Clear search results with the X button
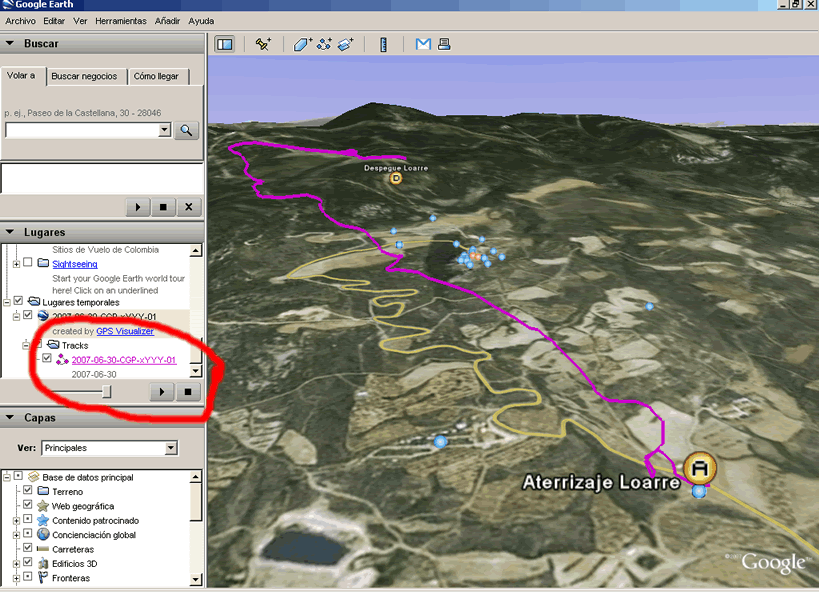Screen dimensions: 819x595 [x=189, y=207]
